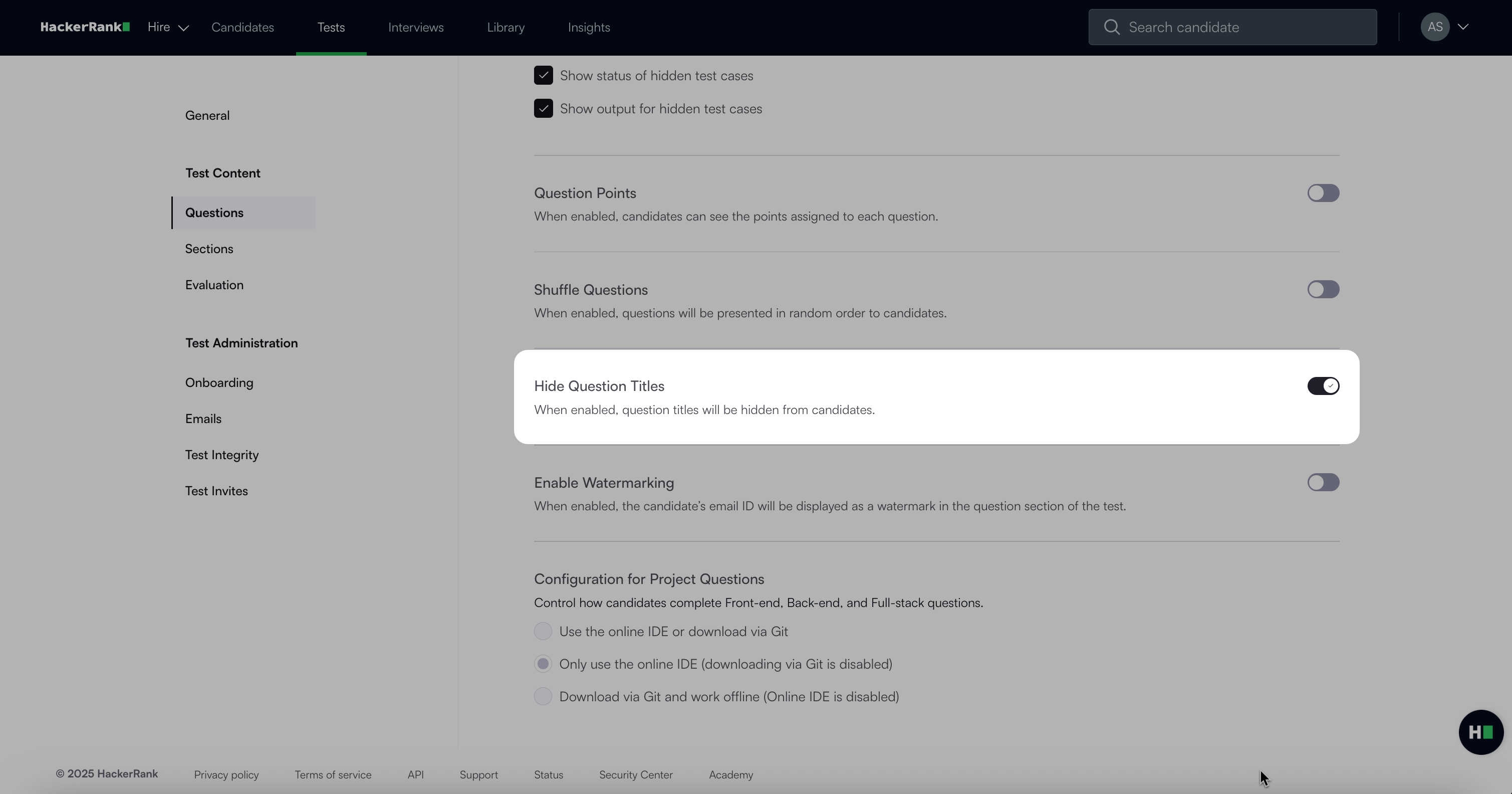This screenshot has height=794, width=1512.
Task: Select Download via Git and work offline
Action: coord(543,697)
